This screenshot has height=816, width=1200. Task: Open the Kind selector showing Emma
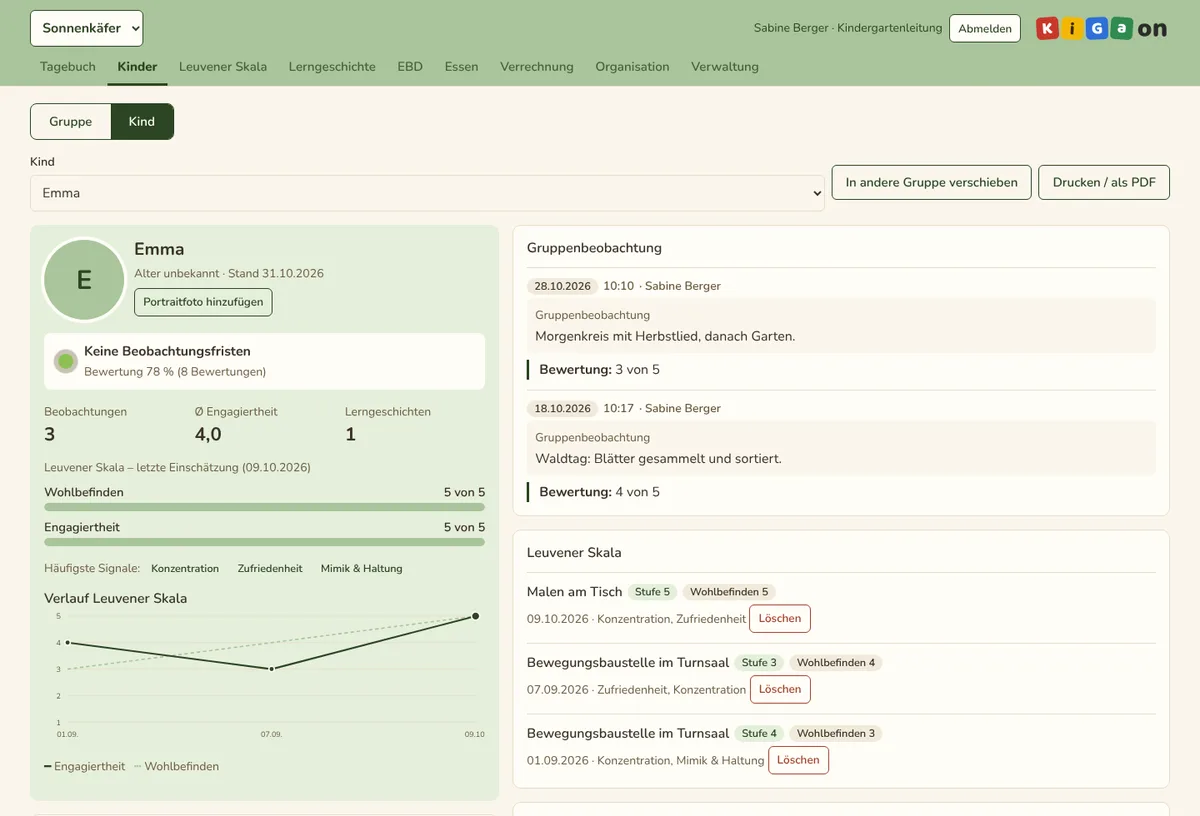click(427, 193)
